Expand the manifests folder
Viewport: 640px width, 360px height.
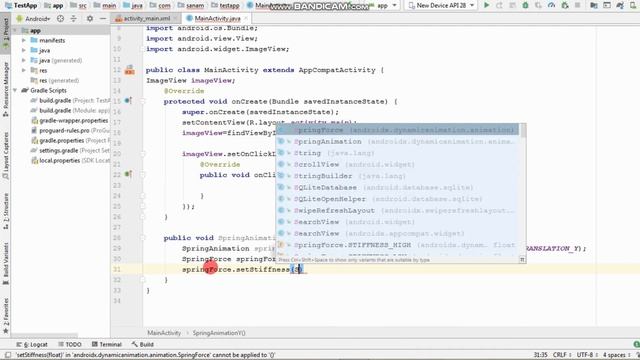[24, 40]
